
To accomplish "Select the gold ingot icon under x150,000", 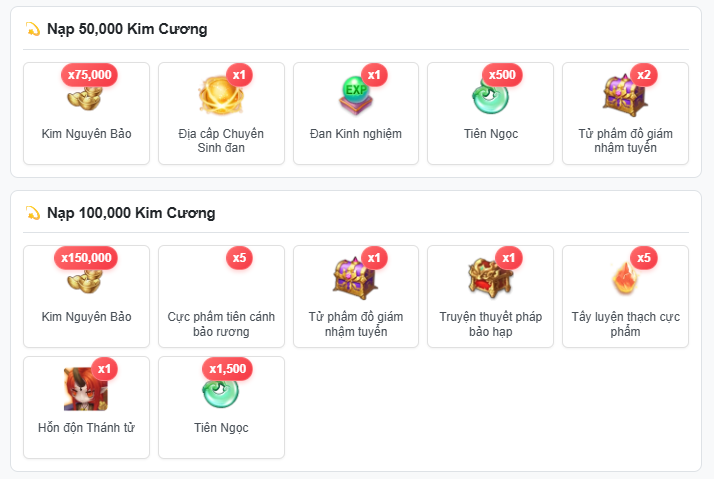I will pos(86,280).
